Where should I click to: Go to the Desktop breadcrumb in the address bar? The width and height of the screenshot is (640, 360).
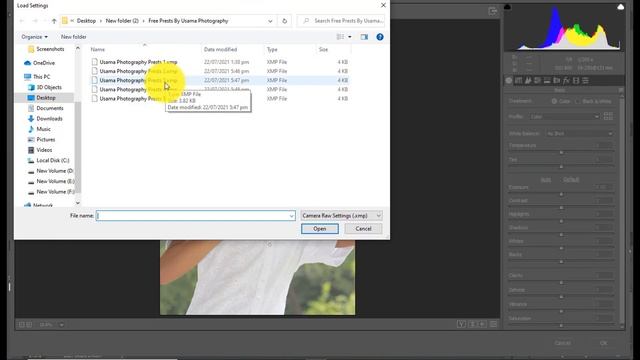point(86,21)
